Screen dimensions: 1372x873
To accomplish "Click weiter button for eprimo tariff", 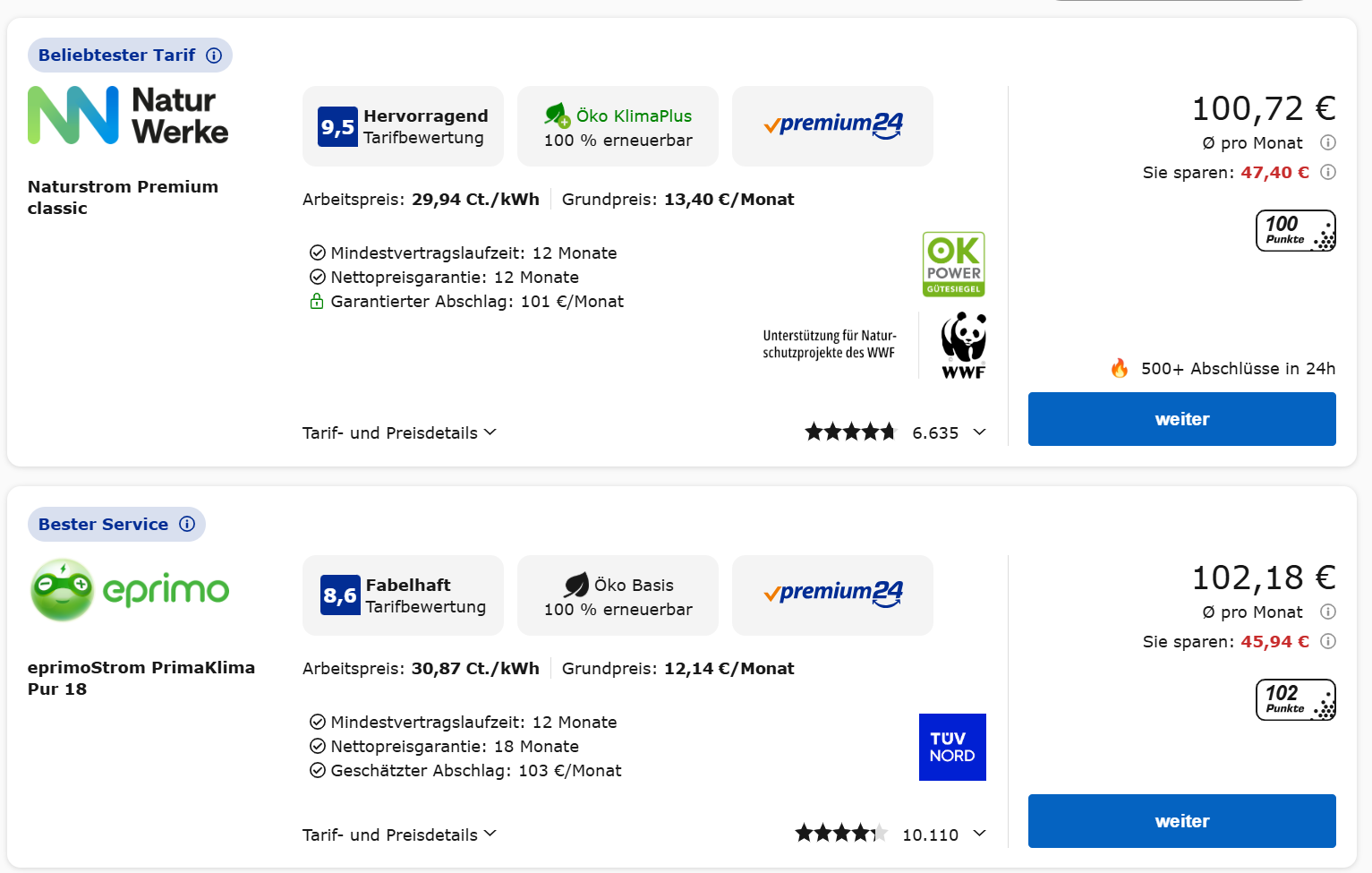I will pyautogui.click(x=1181, y=821).
